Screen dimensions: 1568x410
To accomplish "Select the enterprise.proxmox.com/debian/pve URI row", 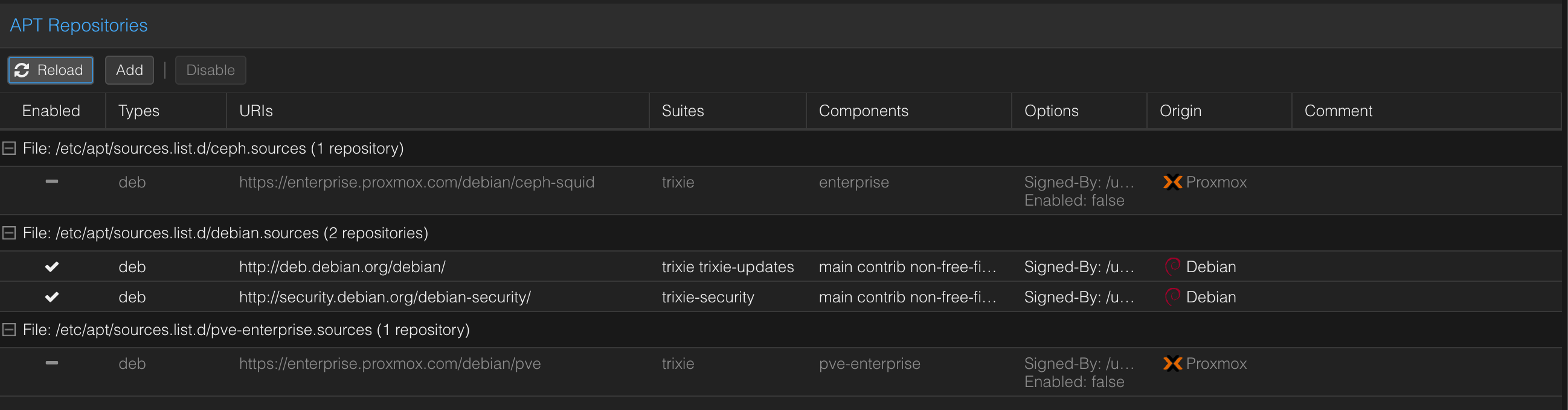I will 390,363.
